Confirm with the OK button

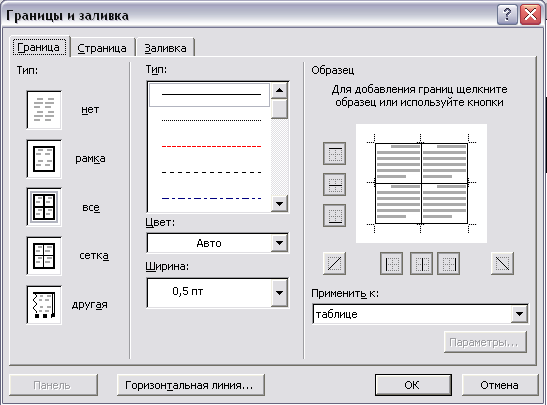tap(413, 385)
